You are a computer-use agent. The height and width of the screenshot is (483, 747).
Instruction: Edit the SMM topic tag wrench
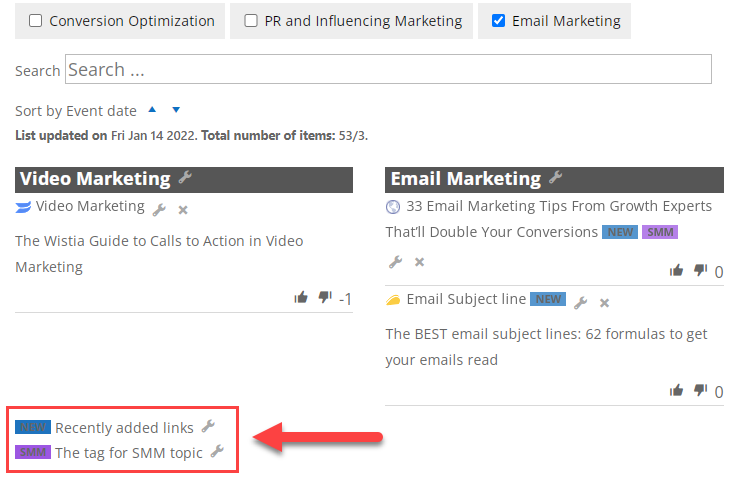(217, 451)
